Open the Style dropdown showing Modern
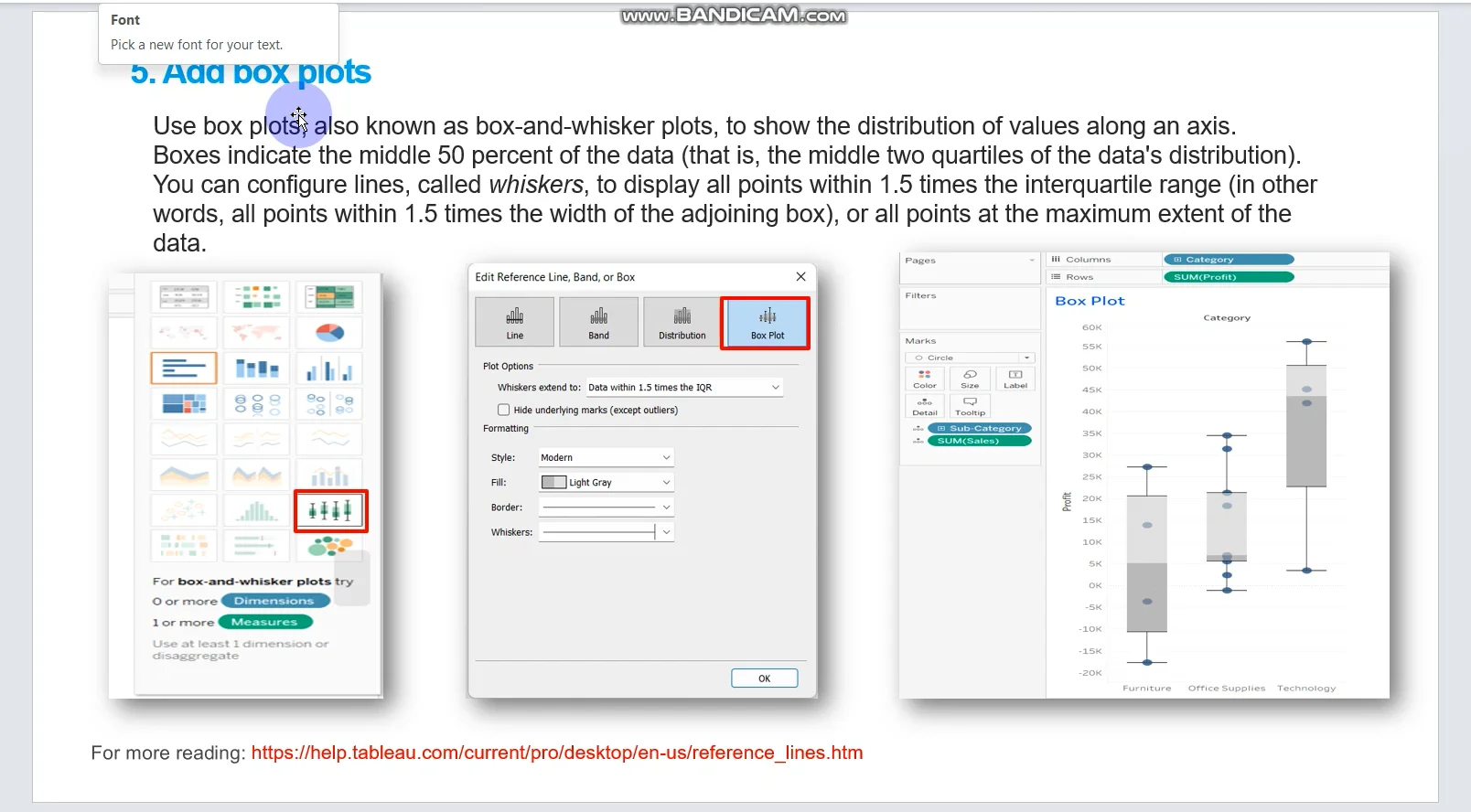This screenshot has width=1471, height=812. pyautogui.click(x=606, y=457)
